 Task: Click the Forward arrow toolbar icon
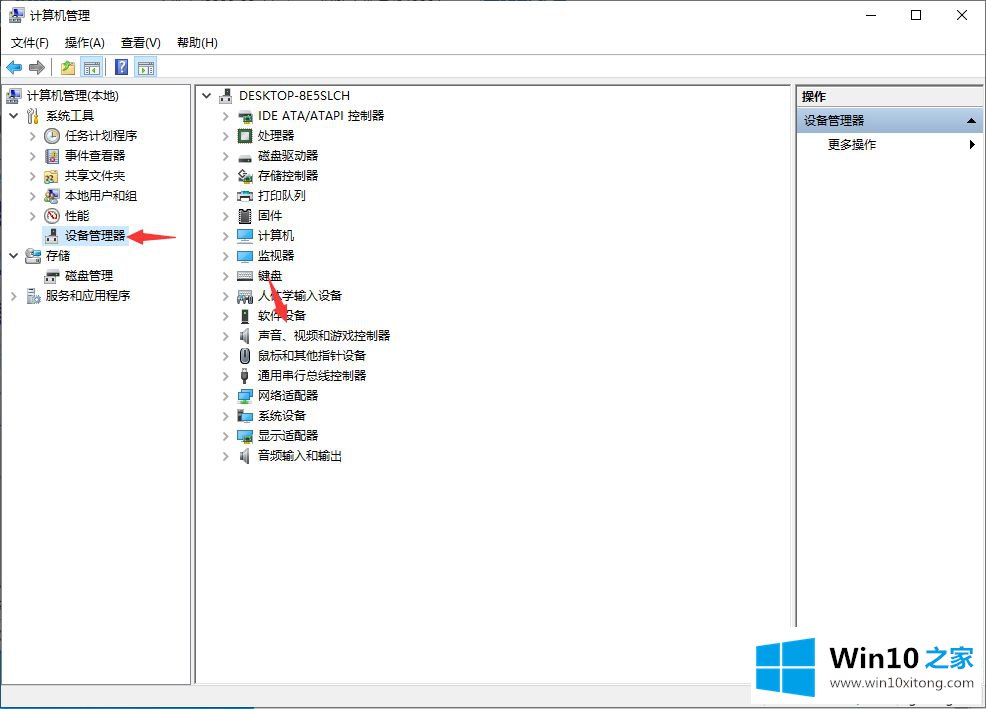pos(37,67)
